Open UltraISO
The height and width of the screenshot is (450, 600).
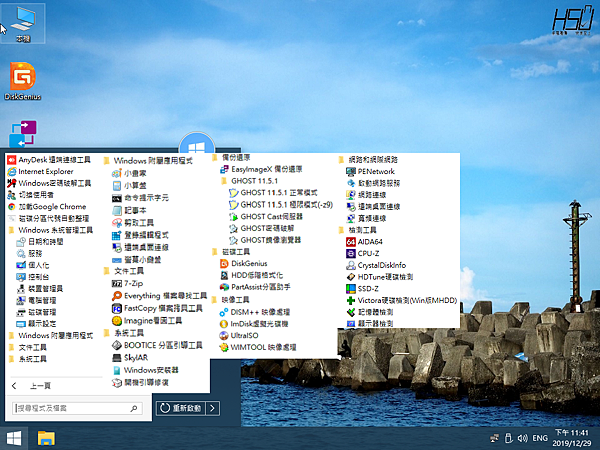point(239,336)
